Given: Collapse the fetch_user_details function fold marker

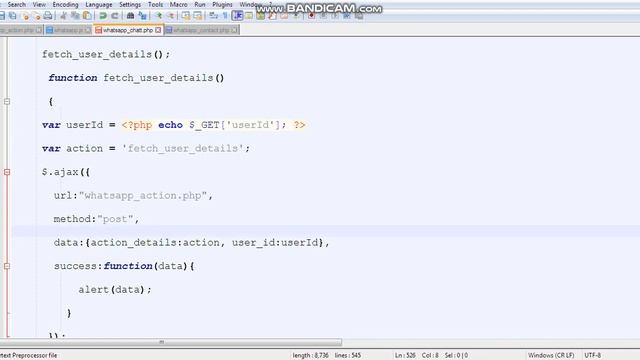Looking at the screenshot, I should tap(7, 101).
